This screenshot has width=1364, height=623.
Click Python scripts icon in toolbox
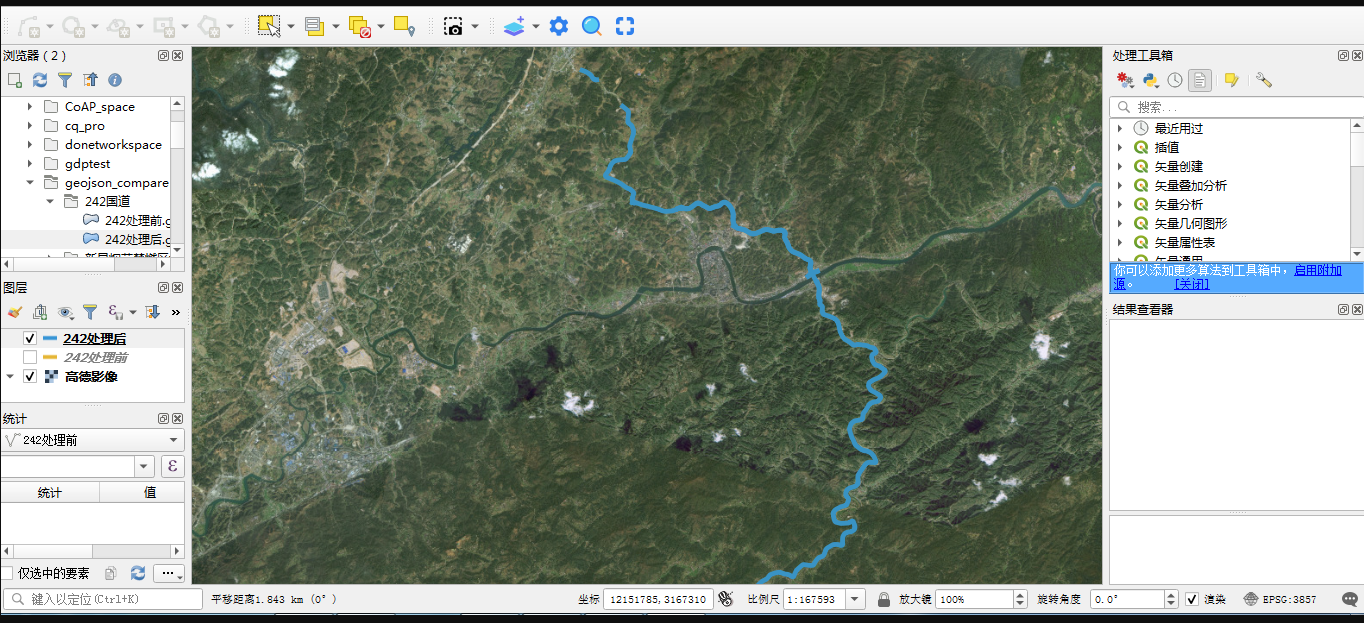(x=1150, y=80)
